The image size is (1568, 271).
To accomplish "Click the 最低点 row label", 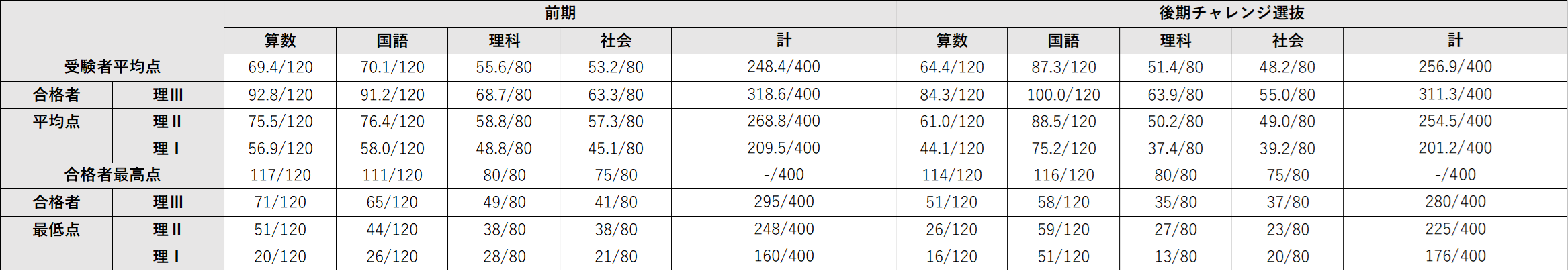I will click(56, 229).
